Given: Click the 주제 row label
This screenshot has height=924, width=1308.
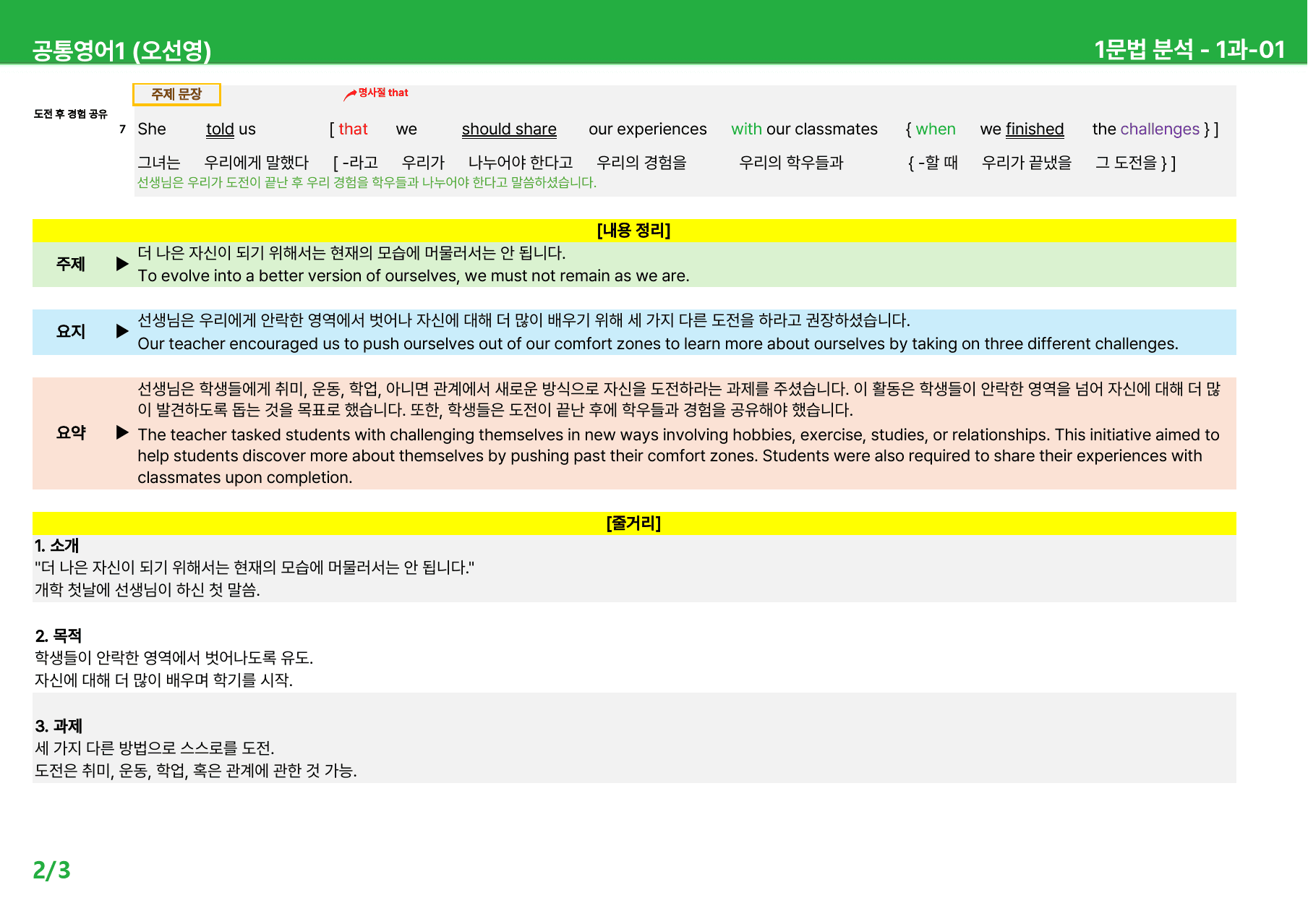Looking at the screenshot, I should pos(70,264).
